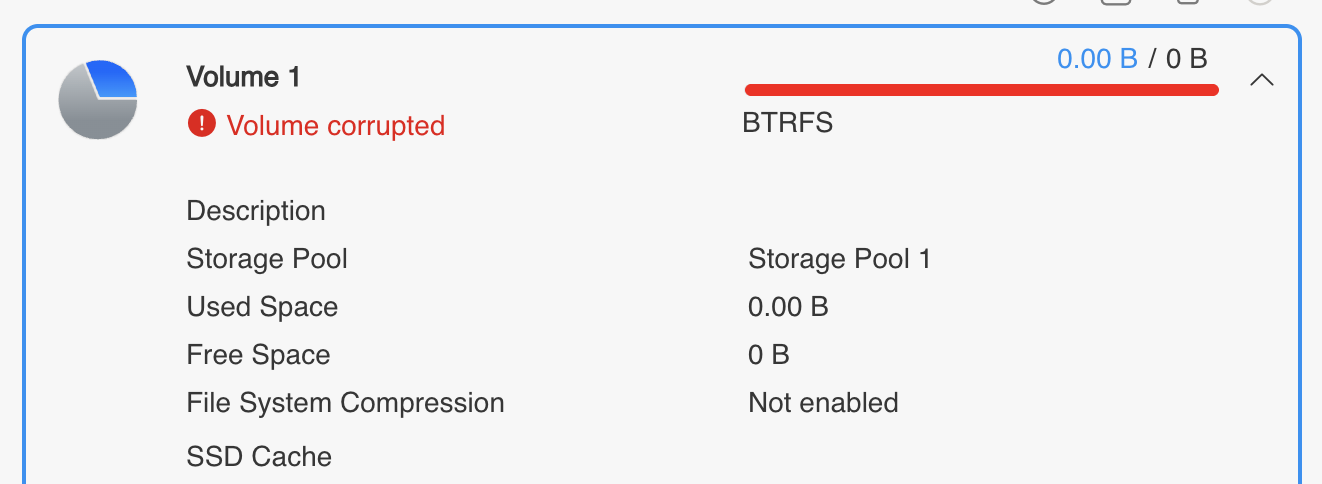This screenshot has width=1322, height=484.
Task: Click the SSD Cache row label
Action: [259, 457]
